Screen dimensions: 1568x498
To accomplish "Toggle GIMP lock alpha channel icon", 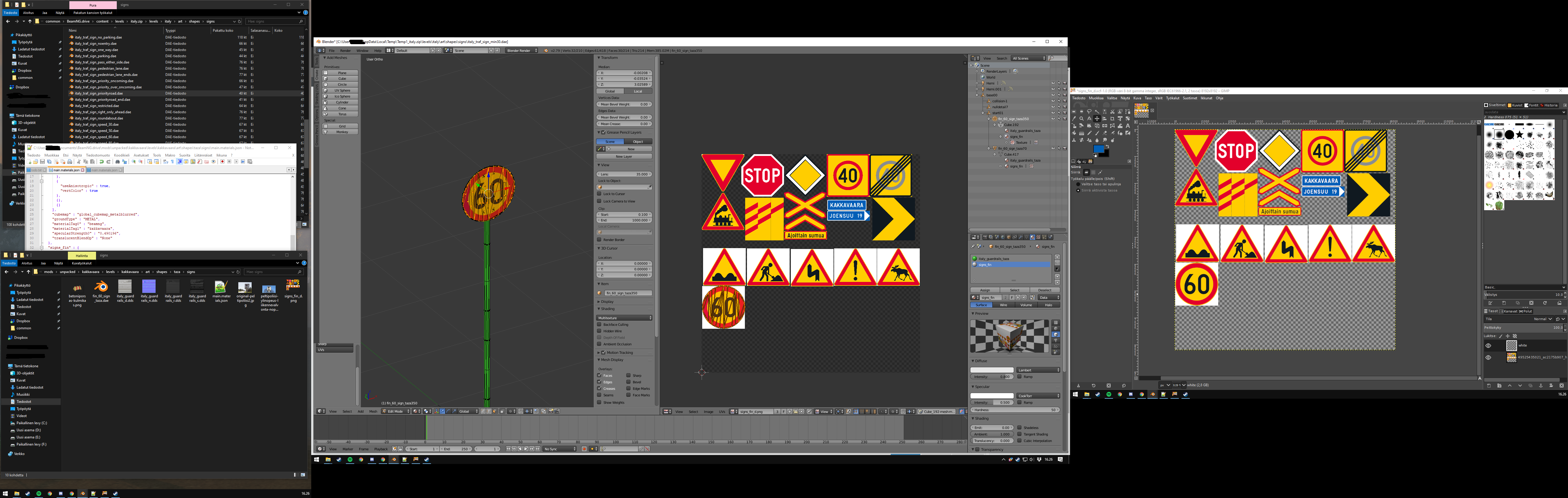I will [x=1515, y=336].
